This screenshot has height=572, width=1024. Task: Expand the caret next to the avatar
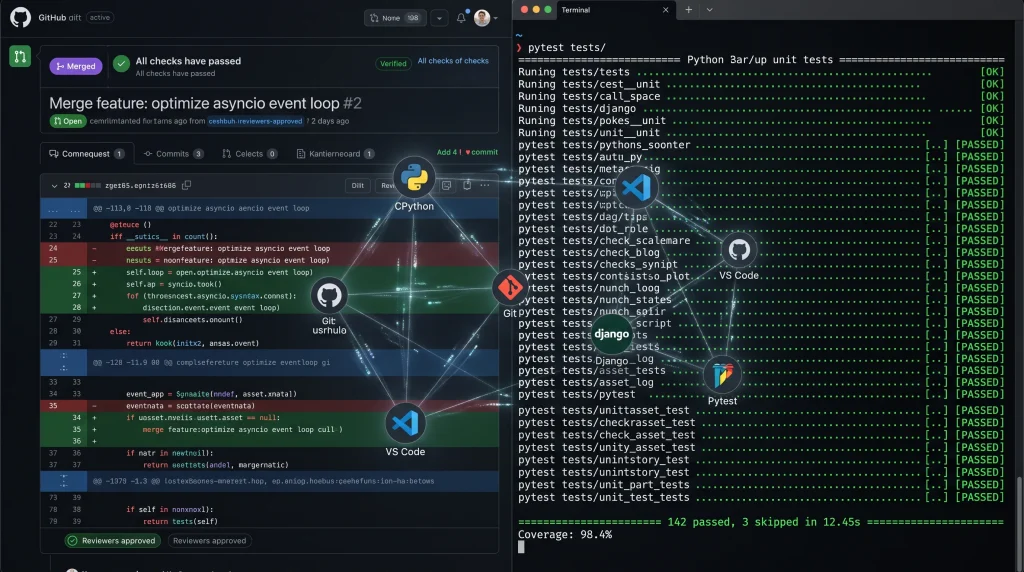496,18
